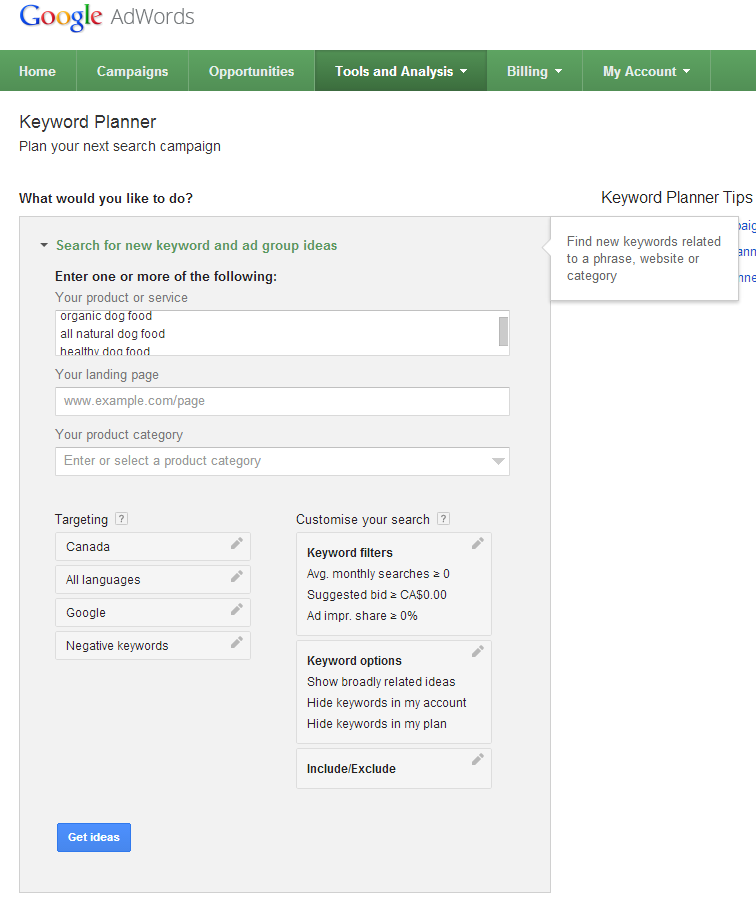Collapse Search for new keyword section triangle
This screenshot has height=907, width=756.
[44, 245]
